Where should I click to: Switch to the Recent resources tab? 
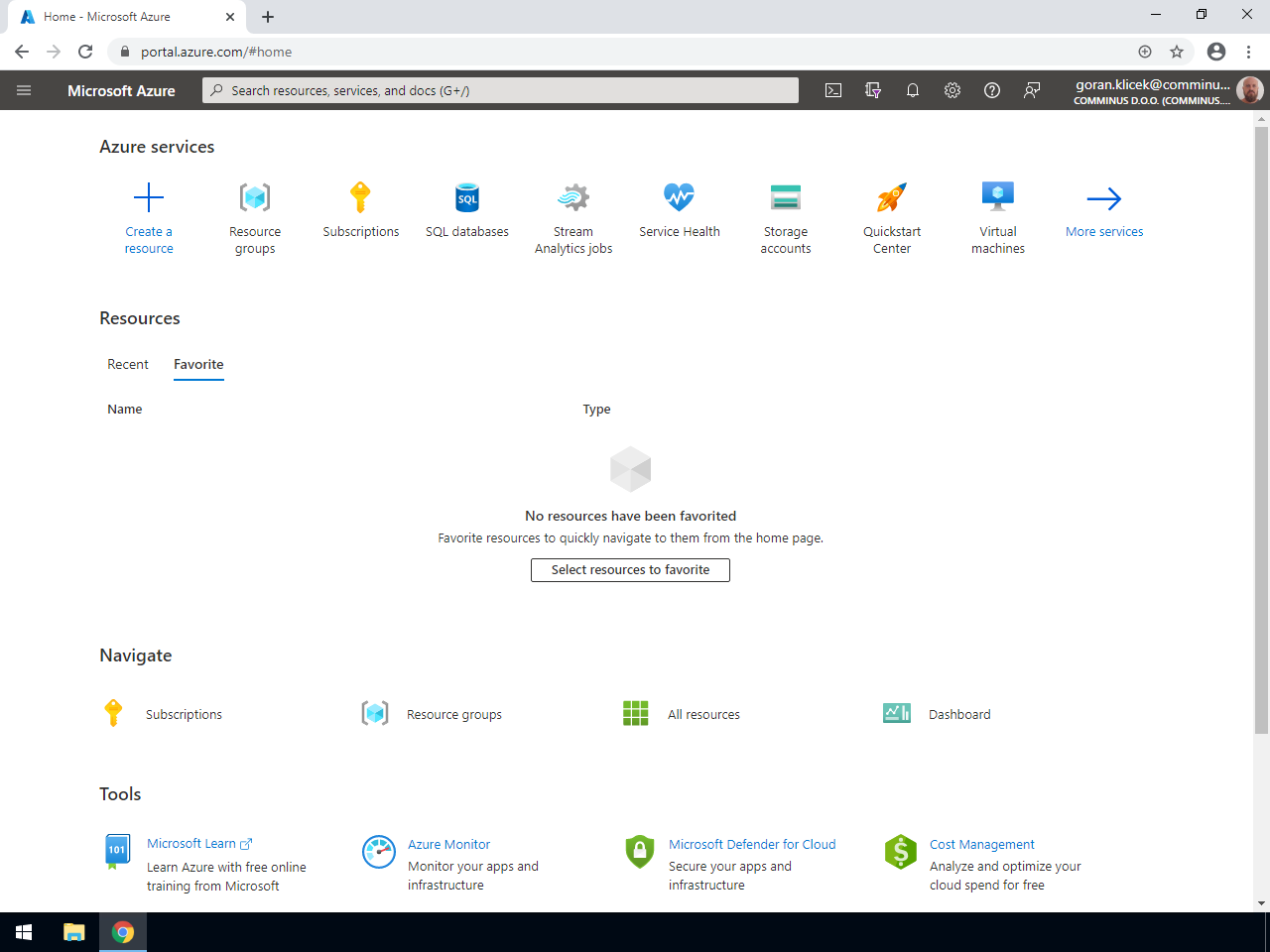pyautogui.click(x=128, y=364)
